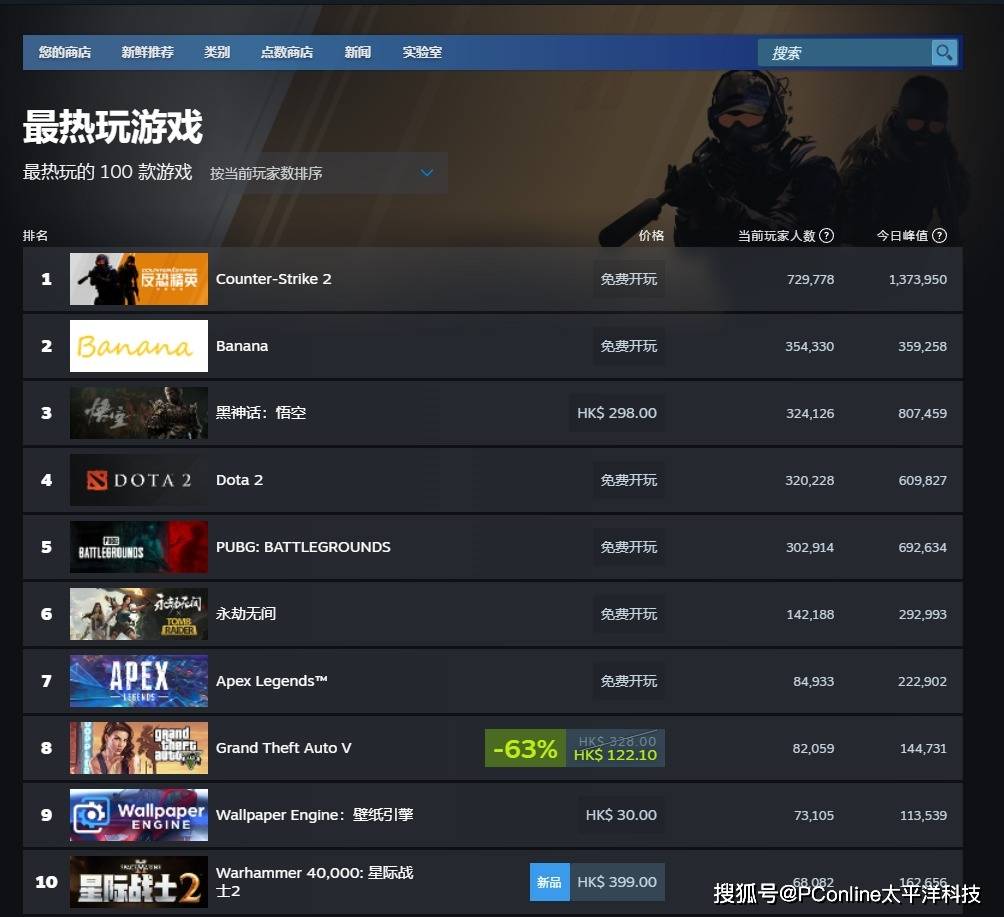Click 免费开玩 button for 永劫无间
Screen dimensions: 1004x917
pyautogui.click(x=629, y=613)
